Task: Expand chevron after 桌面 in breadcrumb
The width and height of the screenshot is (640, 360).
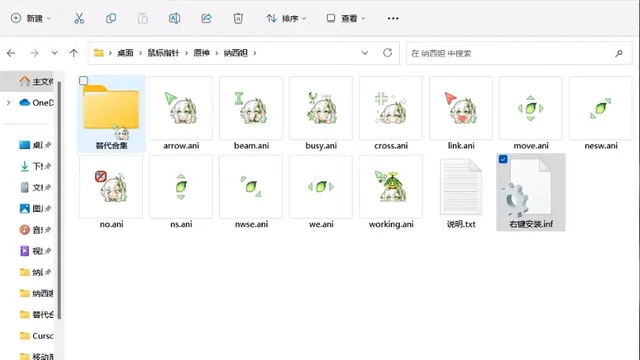Action: pos(140,53)
